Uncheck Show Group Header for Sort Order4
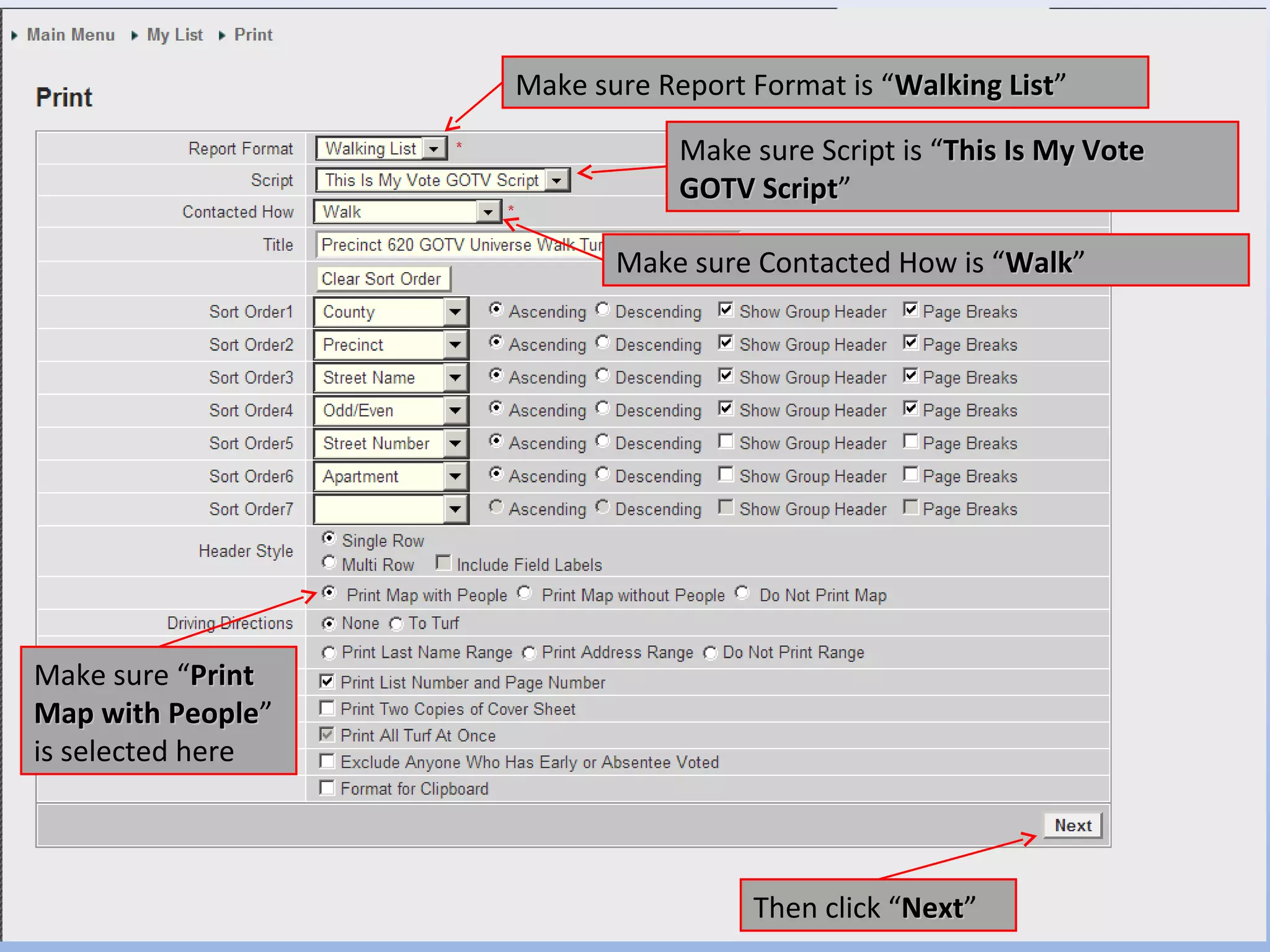Viewport: 1270px width, 952px height. (x=726, y=407)
